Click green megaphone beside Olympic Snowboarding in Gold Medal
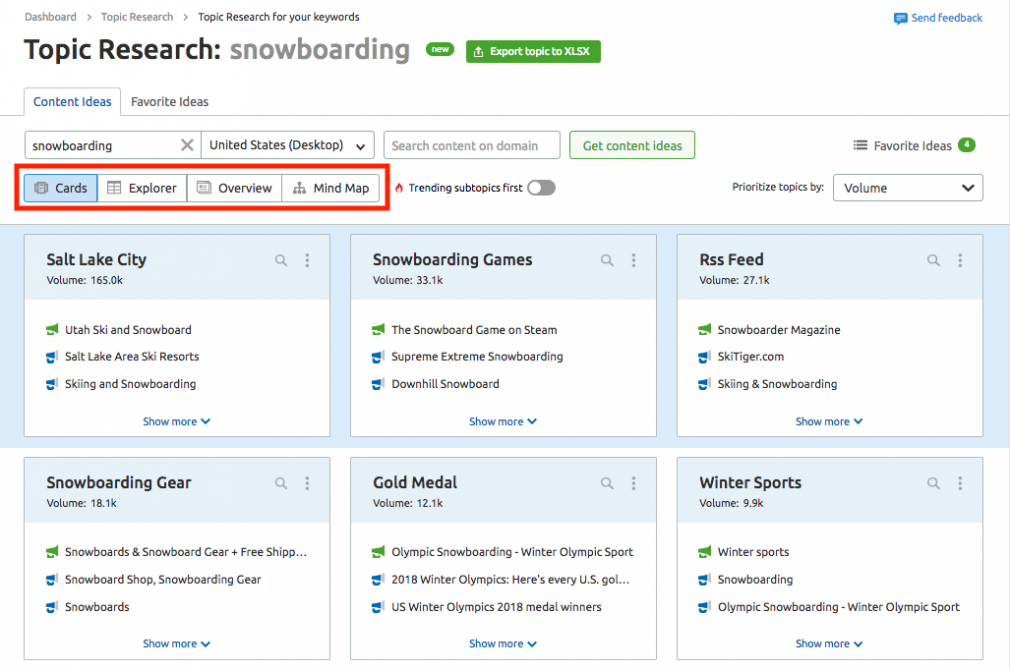 coord(378,552)
